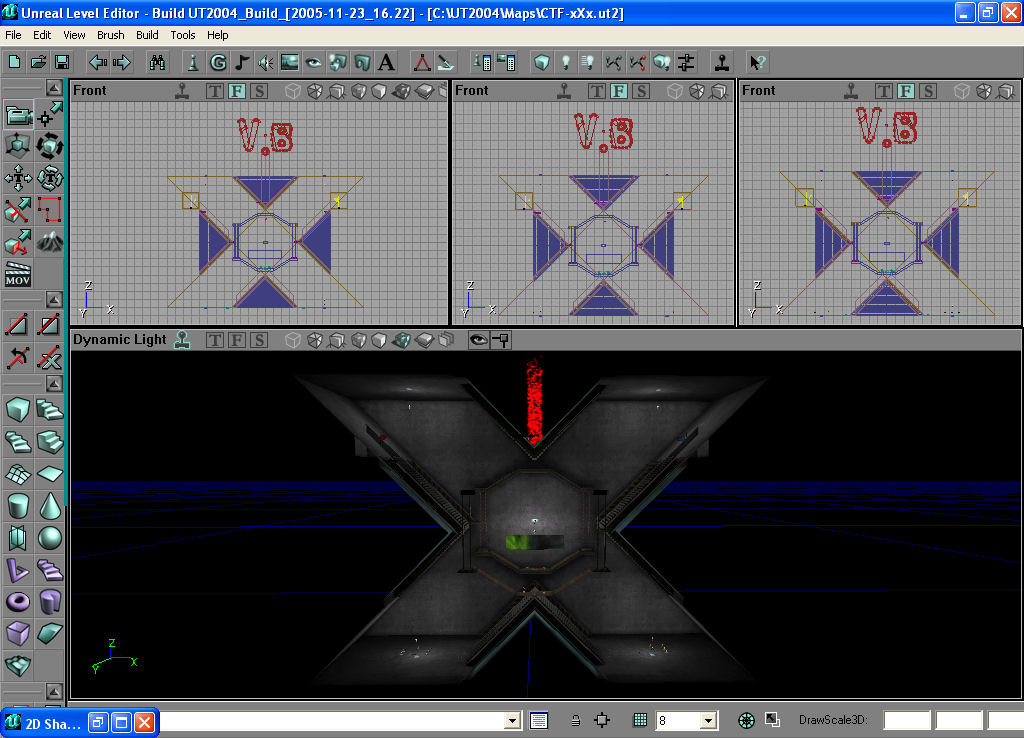1024x738 pixels.
Task: Toggle the selection lock in the bottom bar
Action: click(575, 720)
